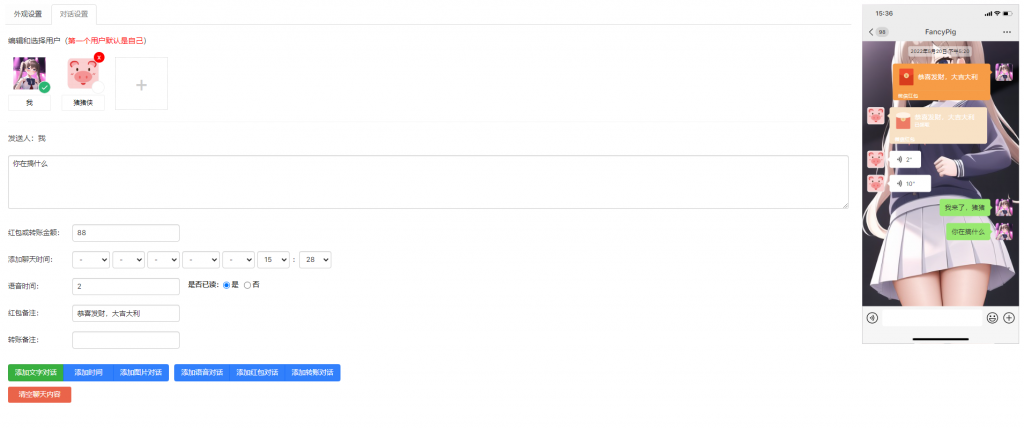
Task: Tap the back arrow in phone preview
Action: pos(872,32)
